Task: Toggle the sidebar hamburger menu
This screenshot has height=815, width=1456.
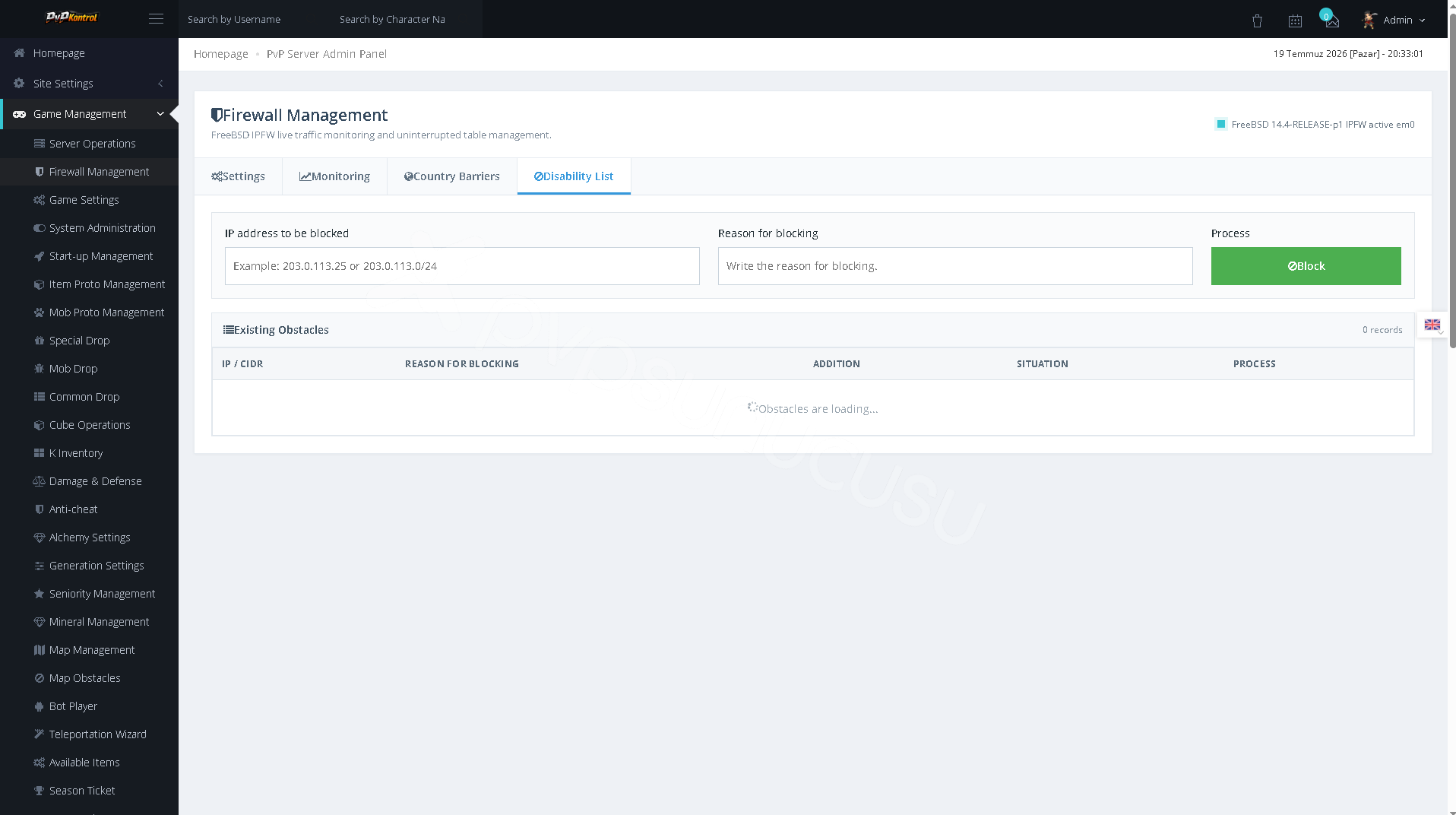Action: tap(156, 19)
